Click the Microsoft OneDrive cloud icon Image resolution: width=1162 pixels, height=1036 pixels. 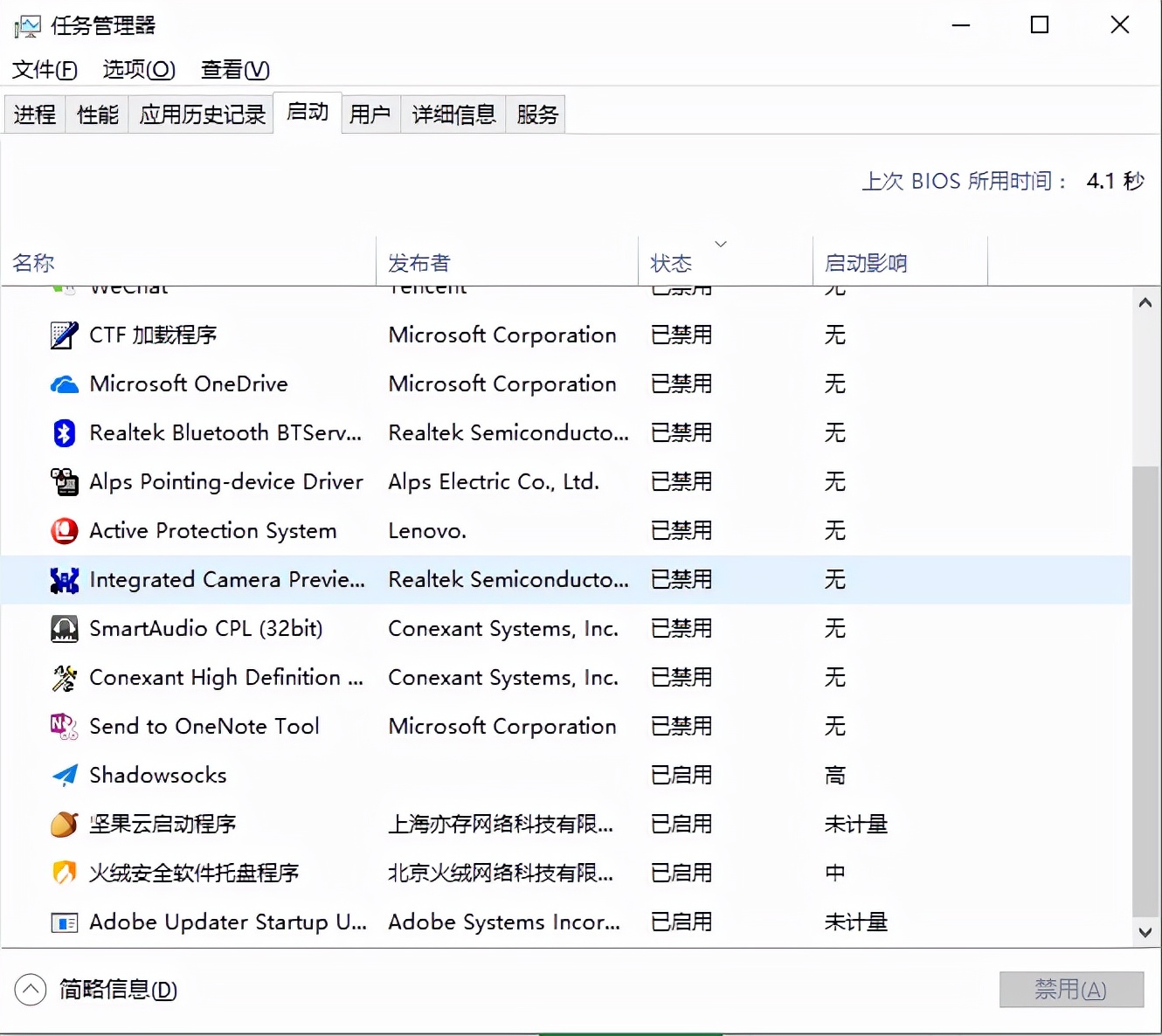click(x=64, y=383)
